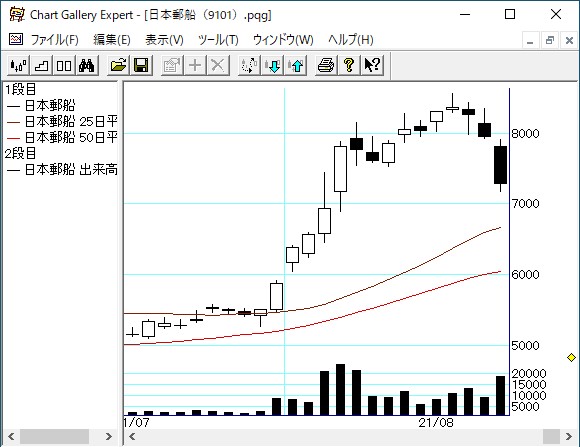The image size is (580, 447).
Task: Click the two-panel layout toolbar icon
Action: [x=64, y=65]
